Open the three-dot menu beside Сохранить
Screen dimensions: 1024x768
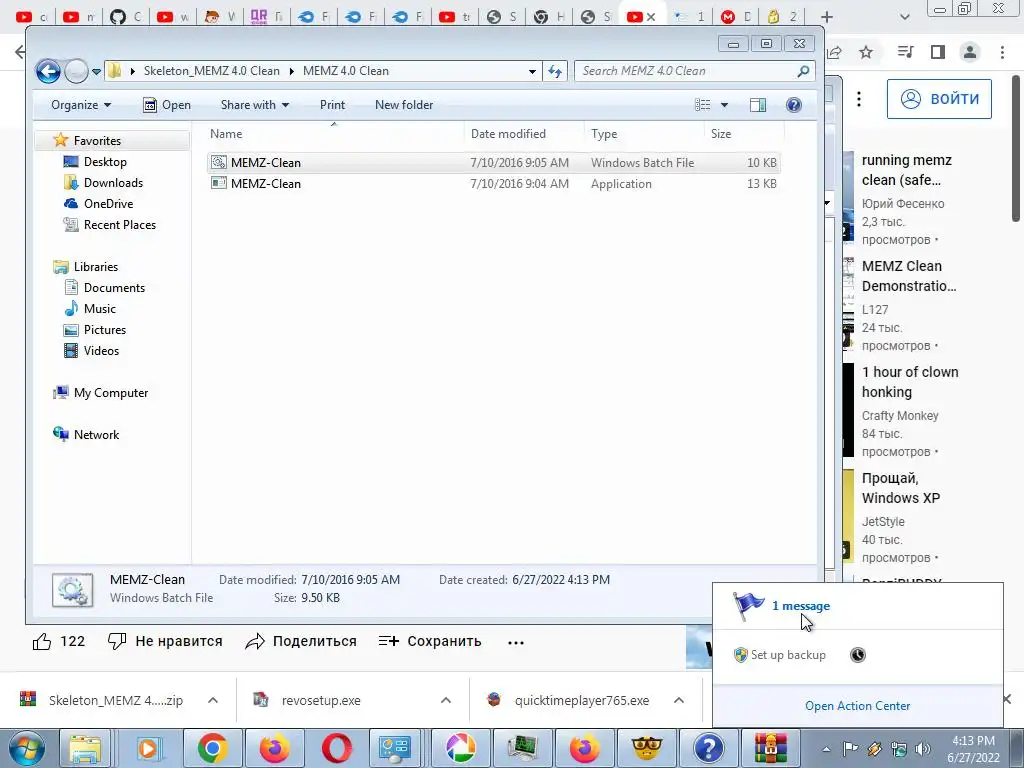point(516,643)
